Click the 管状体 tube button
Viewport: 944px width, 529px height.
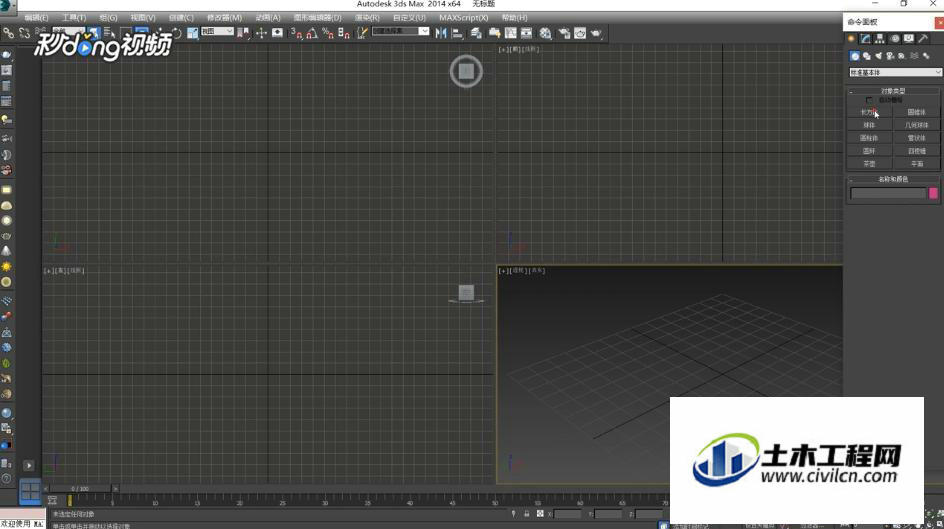coord(916,138)
